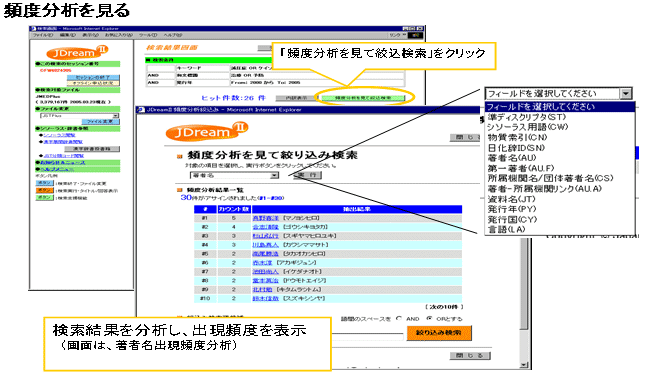Click the ファイル変更 button in the sidebar
650x379 pixels.
pos(100,121)
